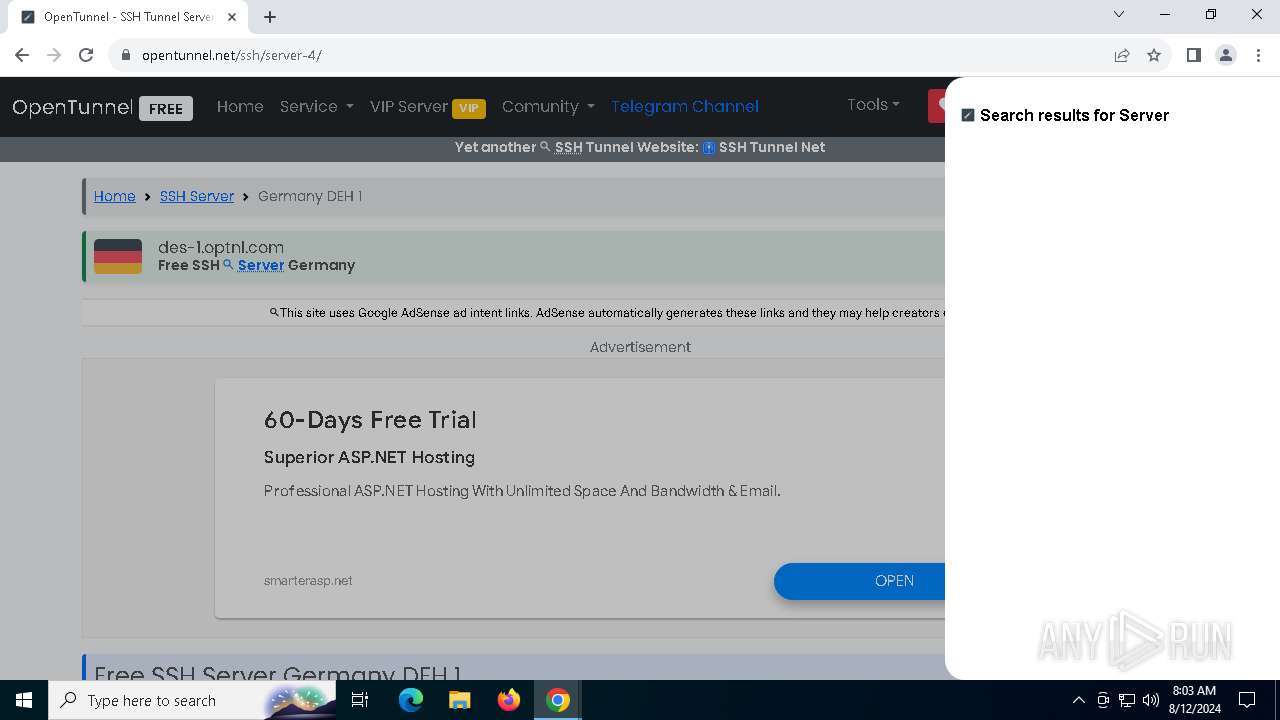Click the German flag image
1280x720 pixels.
pos(118,256)
